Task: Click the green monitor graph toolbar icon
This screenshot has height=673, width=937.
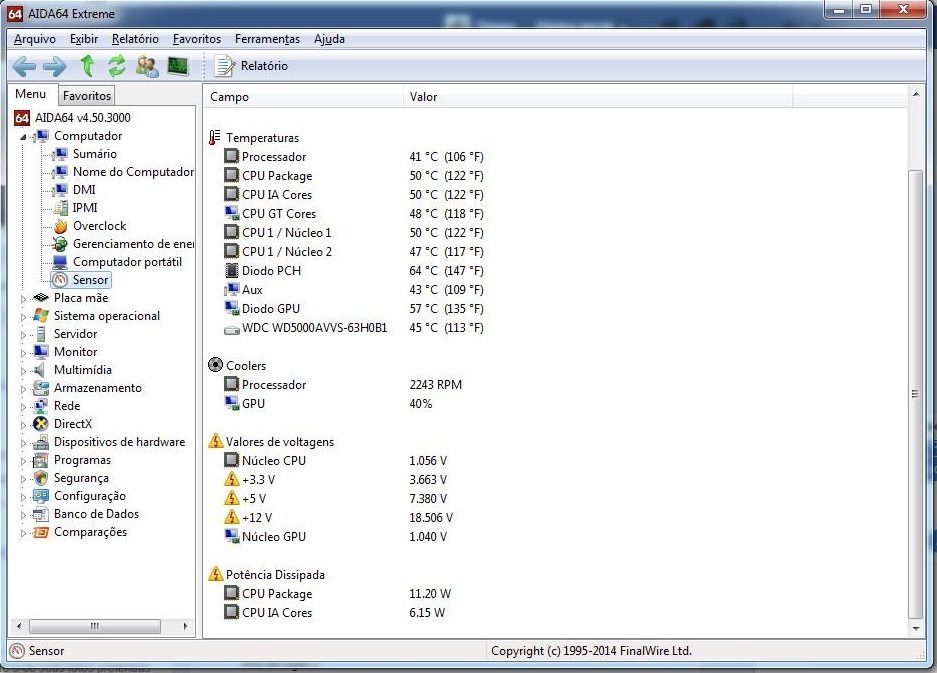Action: click(x=177, y=66)
